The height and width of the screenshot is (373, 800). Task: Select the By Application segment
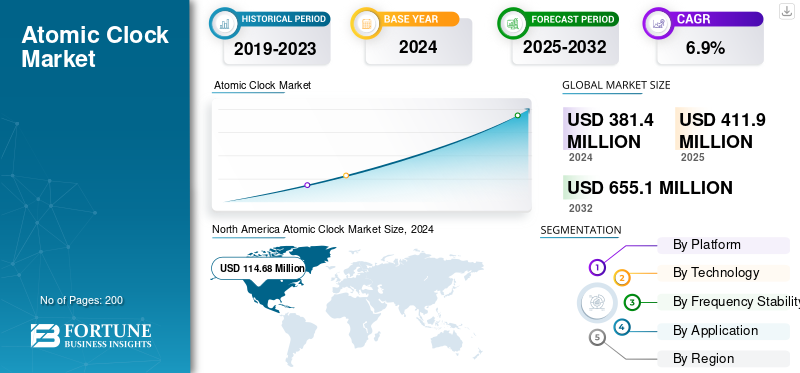pos(723,331)
